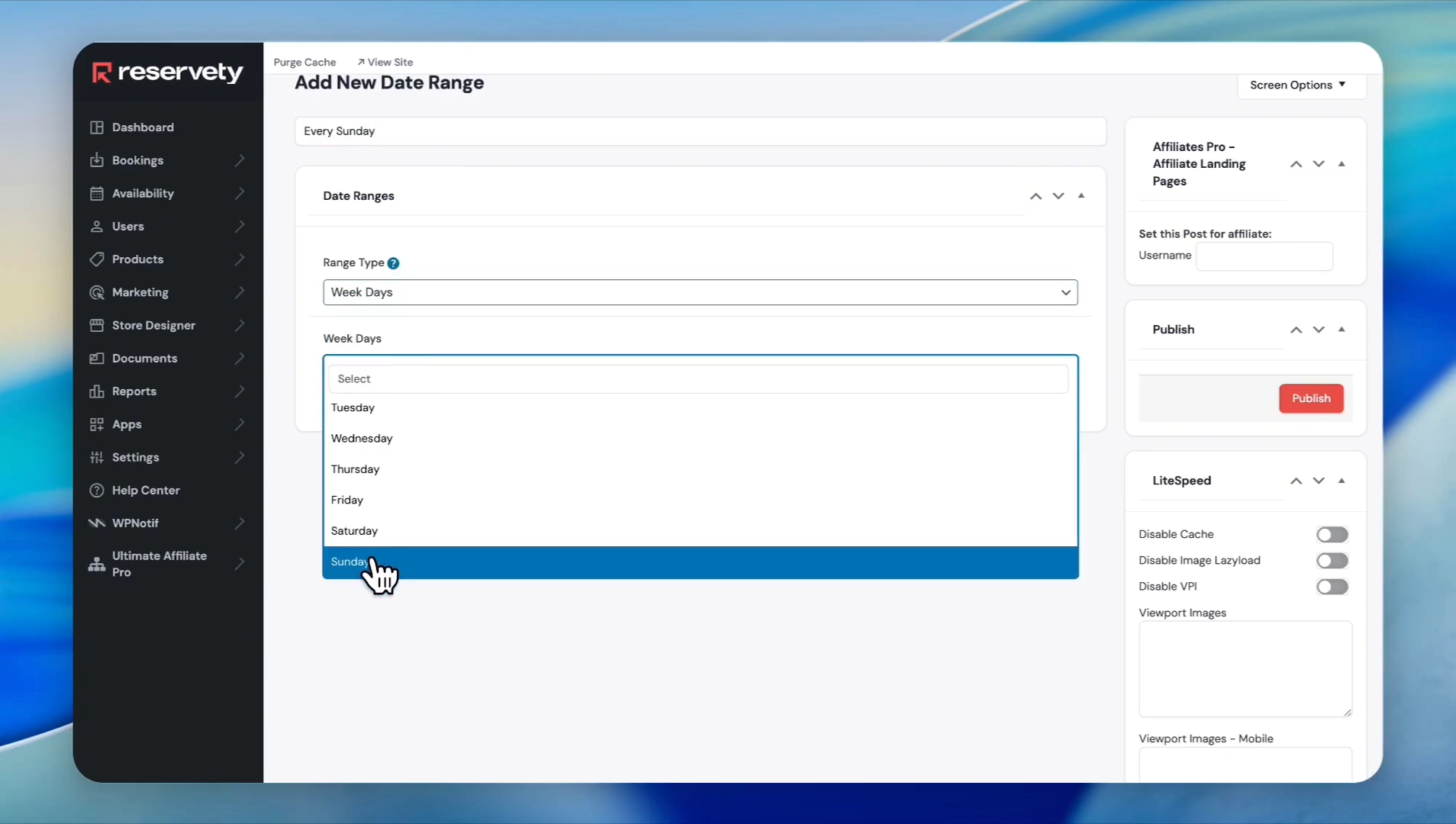Image resolution: width=1456 pixels, height=824 pixels.
Task: Click the Store Designer icon
Action: [97, 326]
